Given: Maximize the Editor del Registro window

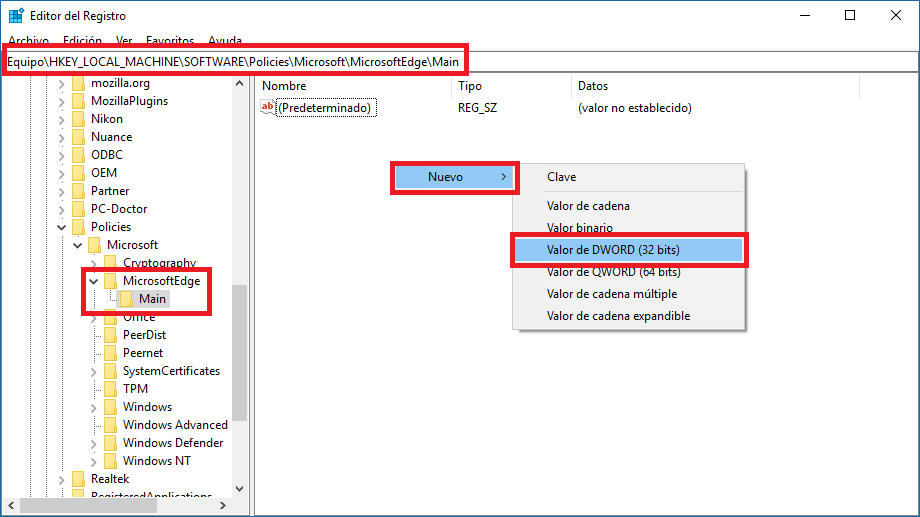Looking at the screenshot, I should [850, 15].
